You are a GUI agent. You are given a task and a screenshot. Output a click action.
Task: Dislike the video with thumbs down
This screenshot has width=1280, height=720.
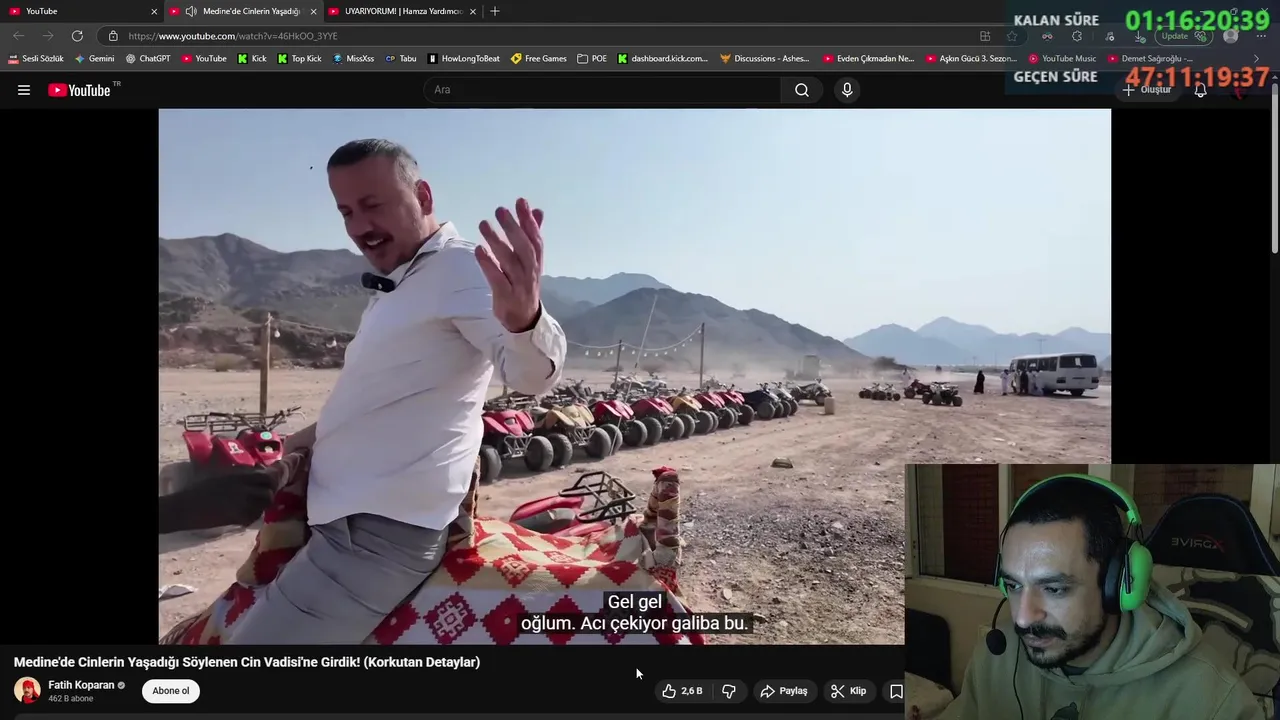coord(729,691)
